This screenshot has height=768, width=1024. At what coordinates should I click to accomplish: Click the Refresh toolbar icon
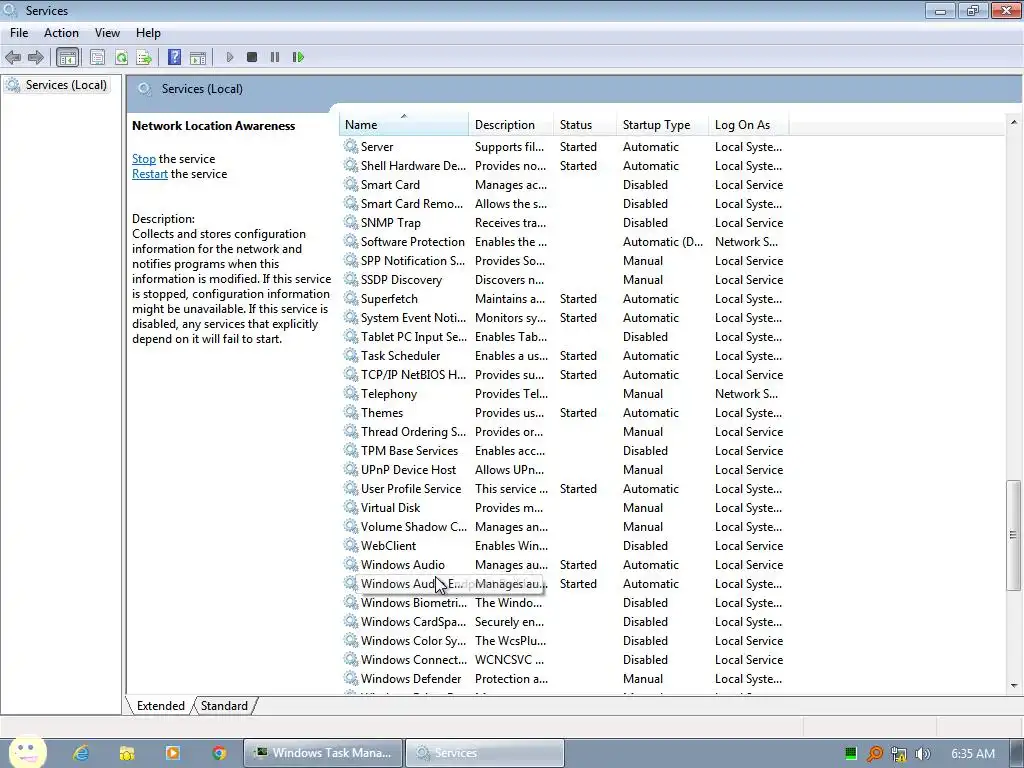pyautogui.click(x=121, y=57)
